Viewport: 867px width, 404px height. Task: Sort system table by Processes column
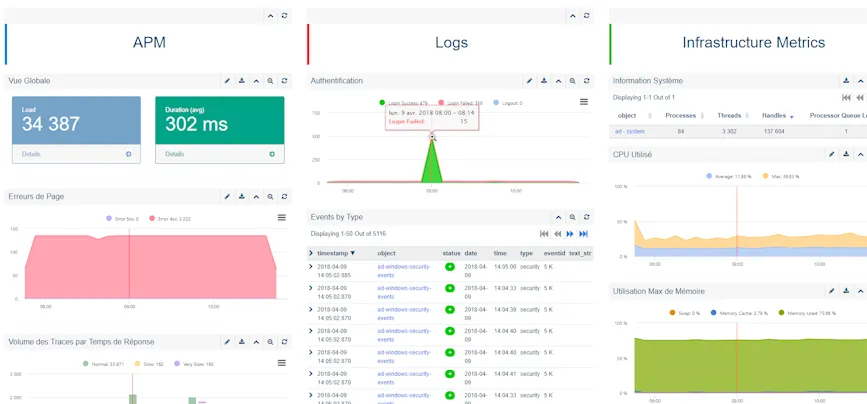tap(680, 116)
